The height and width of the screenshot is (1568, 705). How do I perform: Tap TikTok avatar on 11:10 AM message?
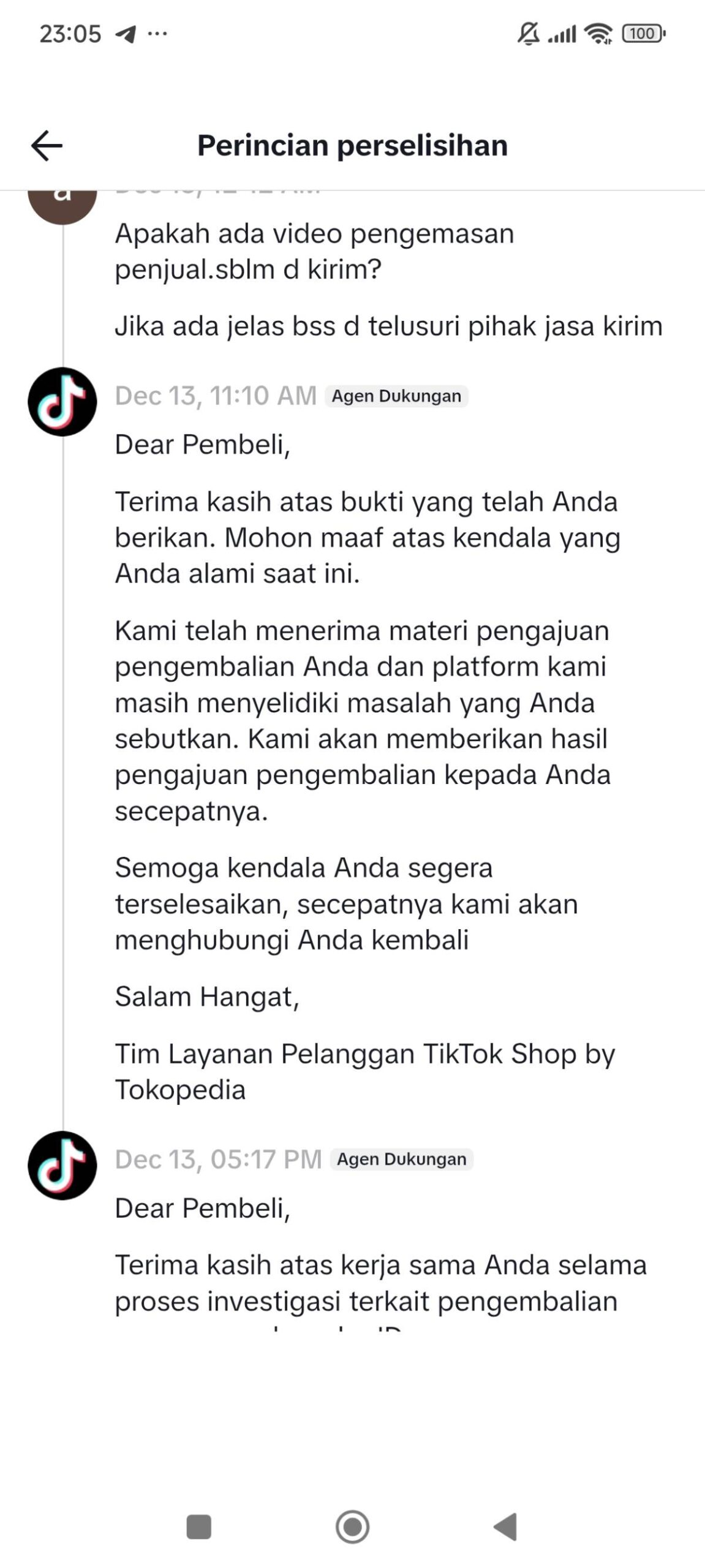coord(62,402)
